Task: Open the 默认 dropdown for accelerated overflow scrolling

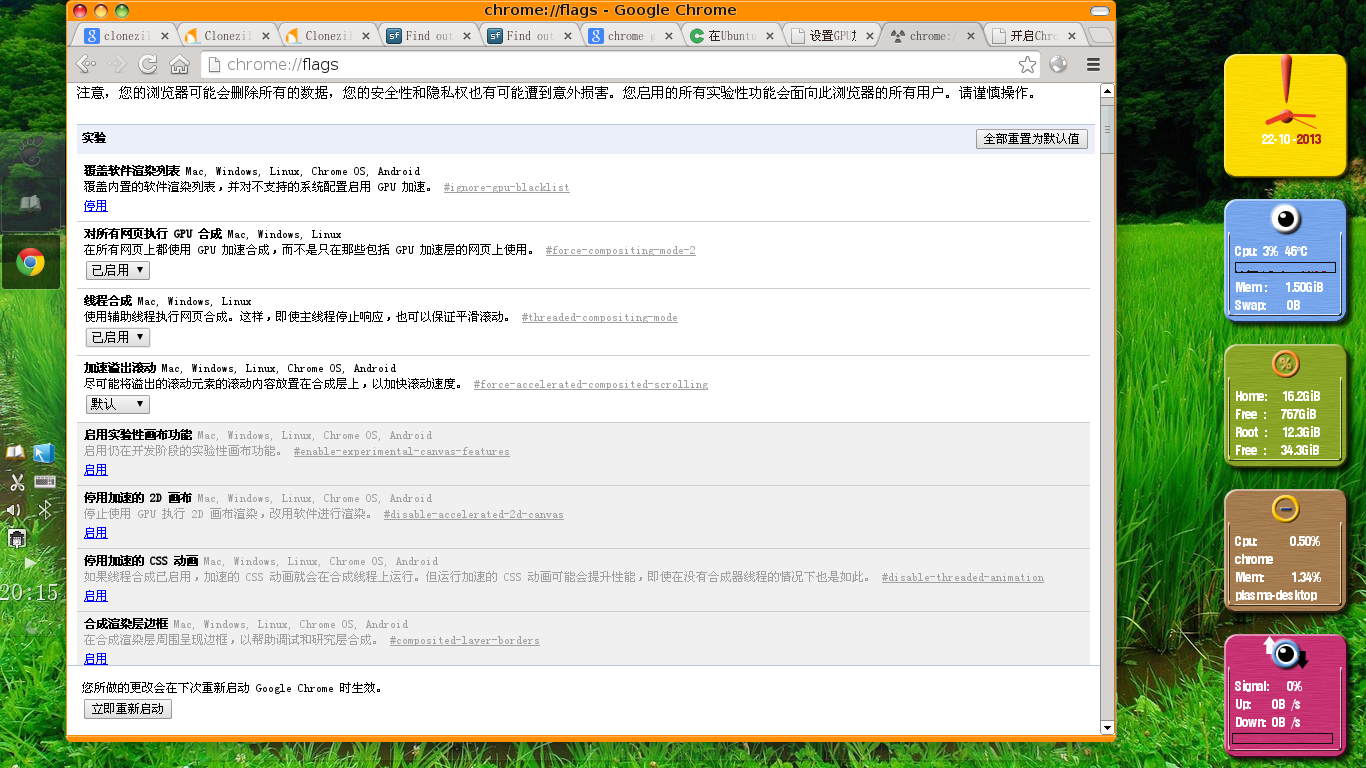Action: coord(118,404)
